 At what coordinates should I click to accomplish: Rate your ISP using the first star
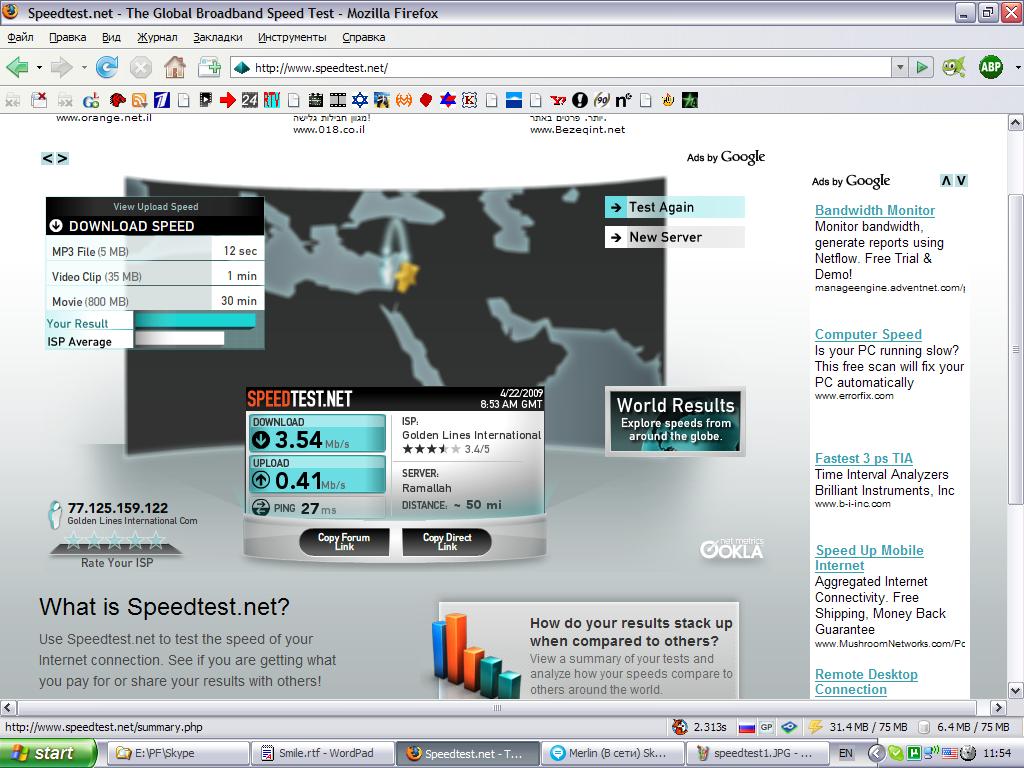pyautogui.click(x=73, y=540)
